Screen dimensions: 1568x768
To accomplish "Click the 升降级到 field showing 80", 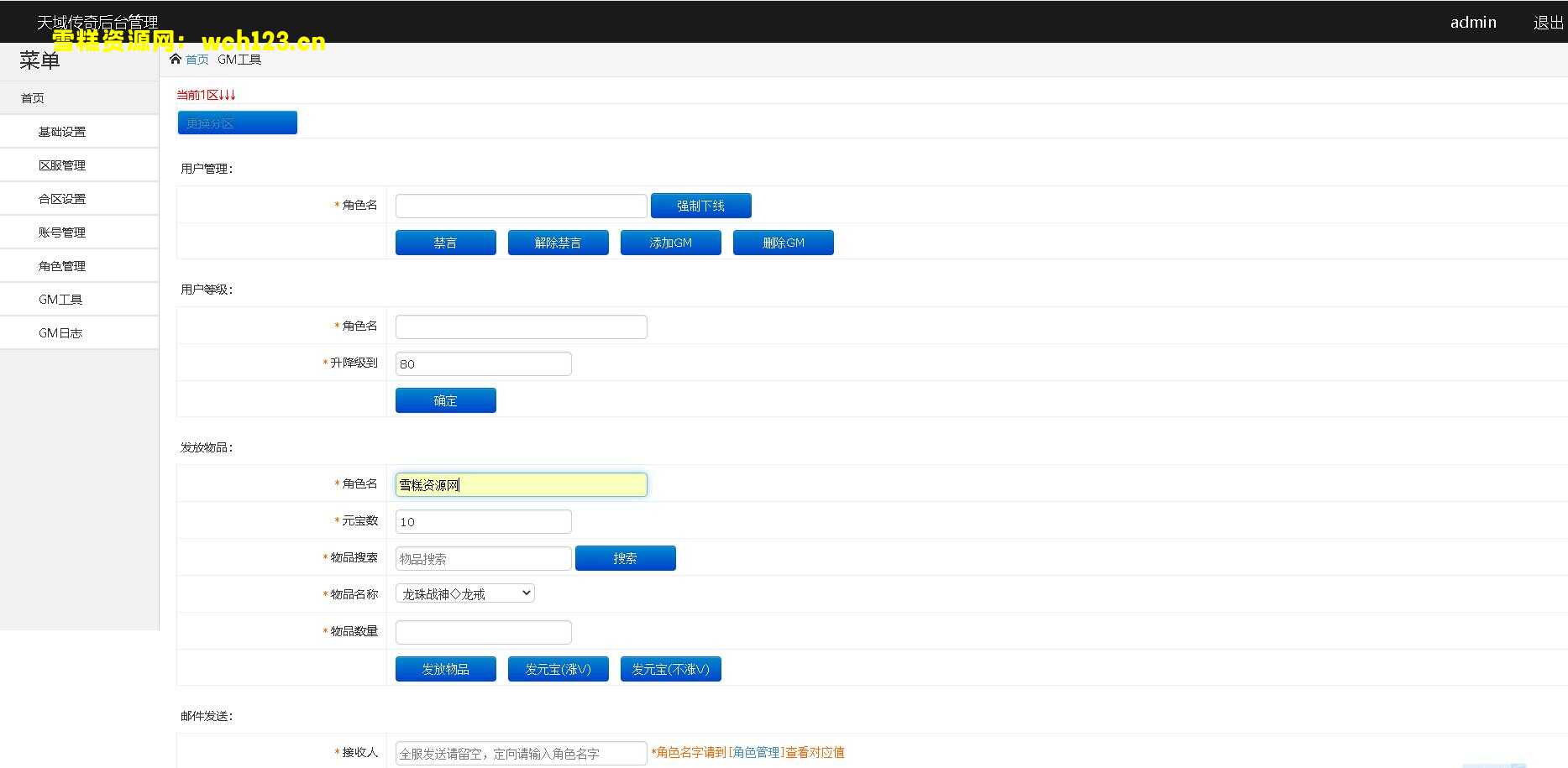I will point(483,363).
